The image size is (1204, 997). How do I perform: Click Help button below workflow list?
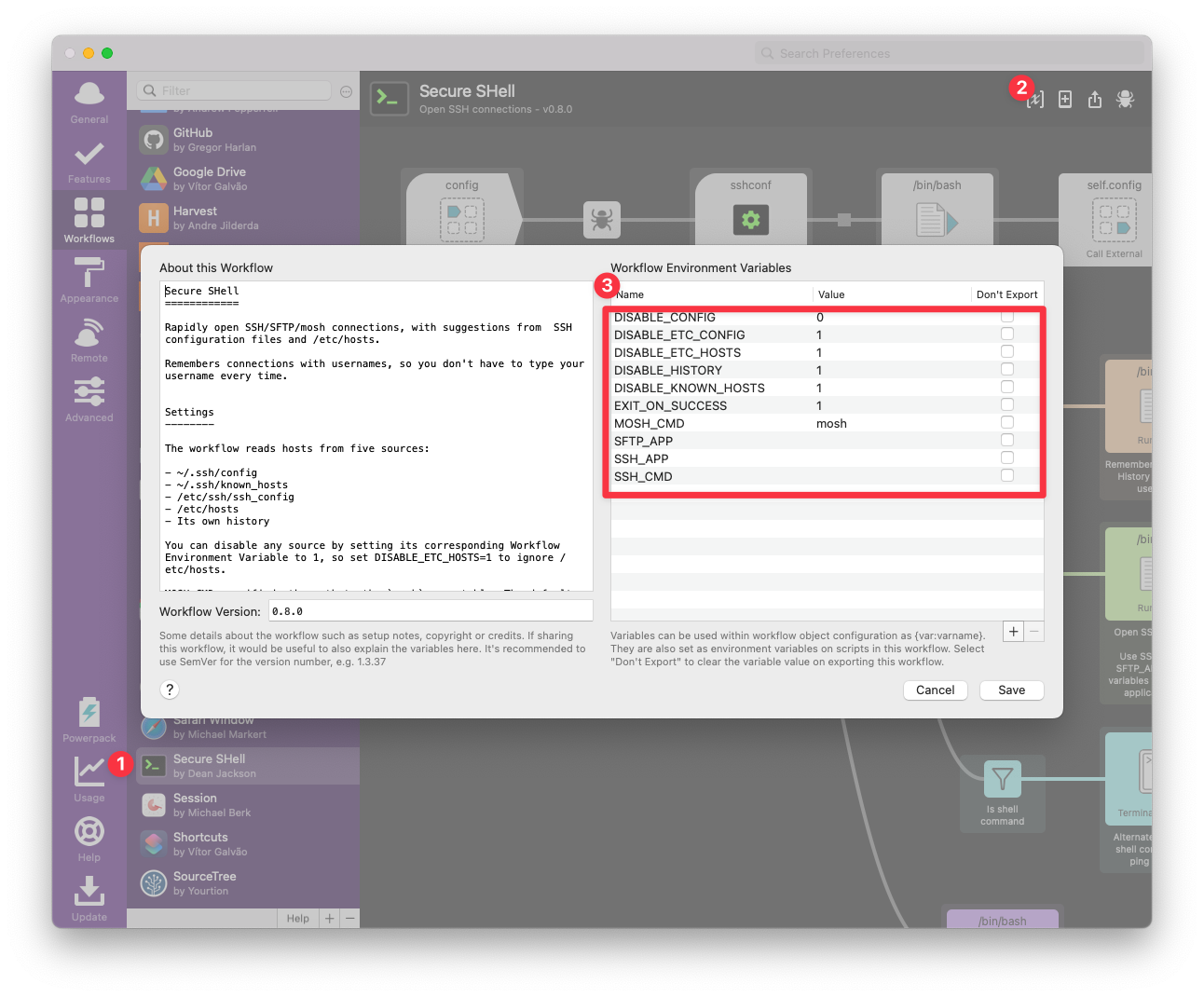click(x=298, y=919)
